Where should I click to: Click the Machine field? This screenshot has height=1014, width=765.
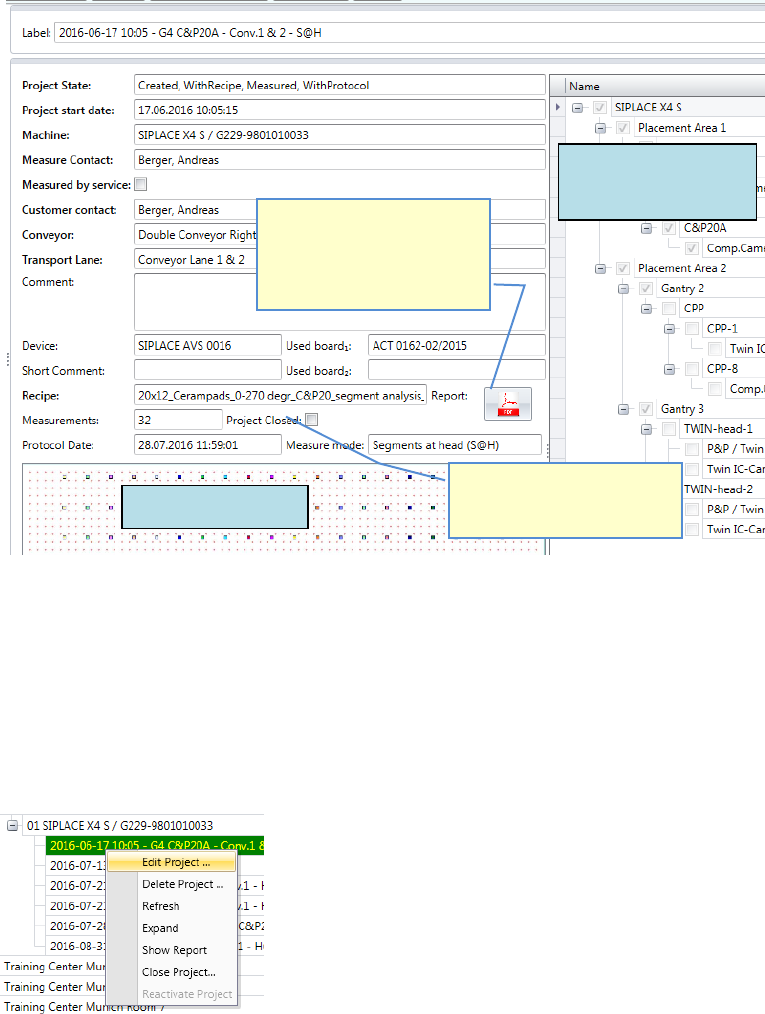point(339,135)
